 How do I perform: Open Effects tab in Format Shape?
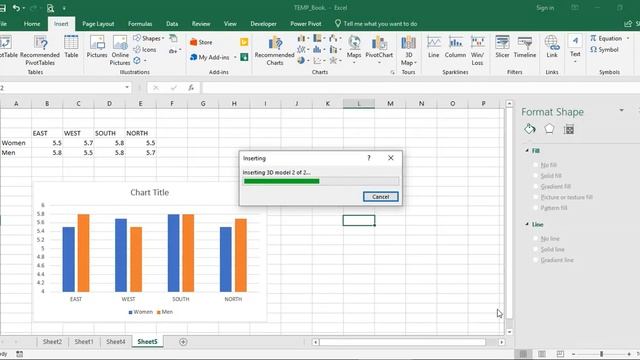point(549,129)
